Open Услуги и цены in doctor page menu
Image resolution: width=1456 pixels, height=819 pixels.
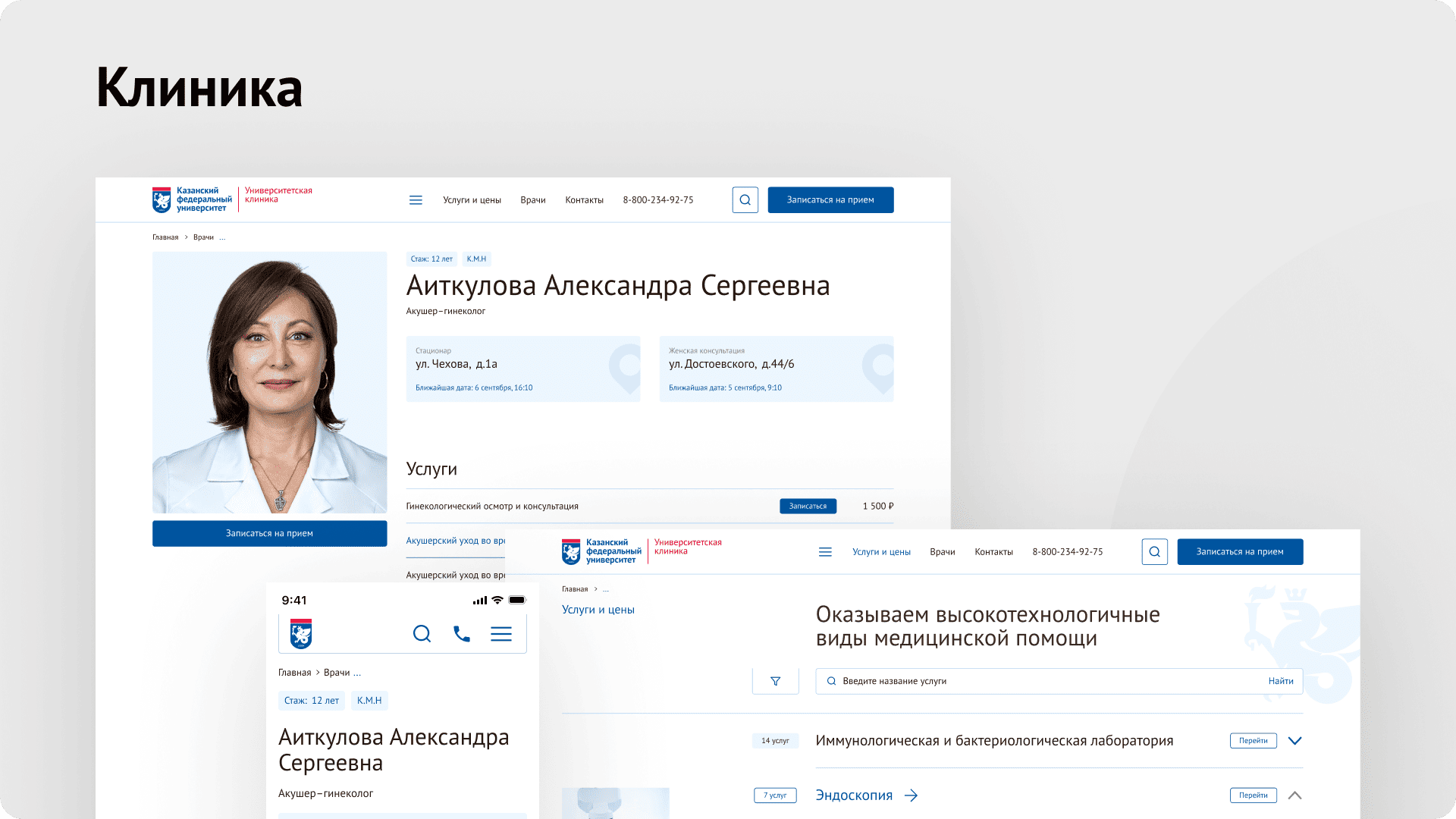(472, 200)
